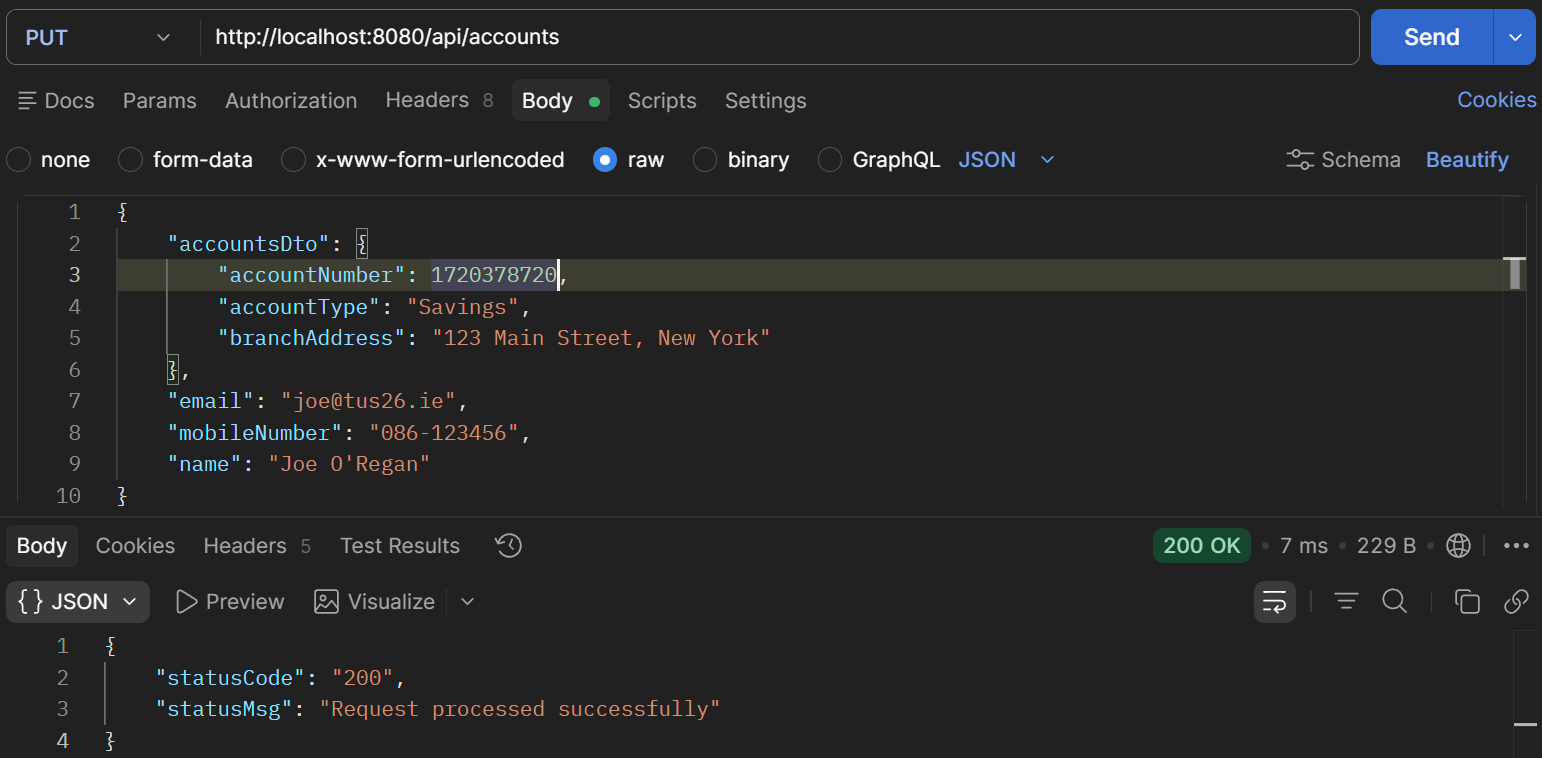Click the 229 B response size
The height and width of the screenshot is (758, 1542).
pos(1386,546)
